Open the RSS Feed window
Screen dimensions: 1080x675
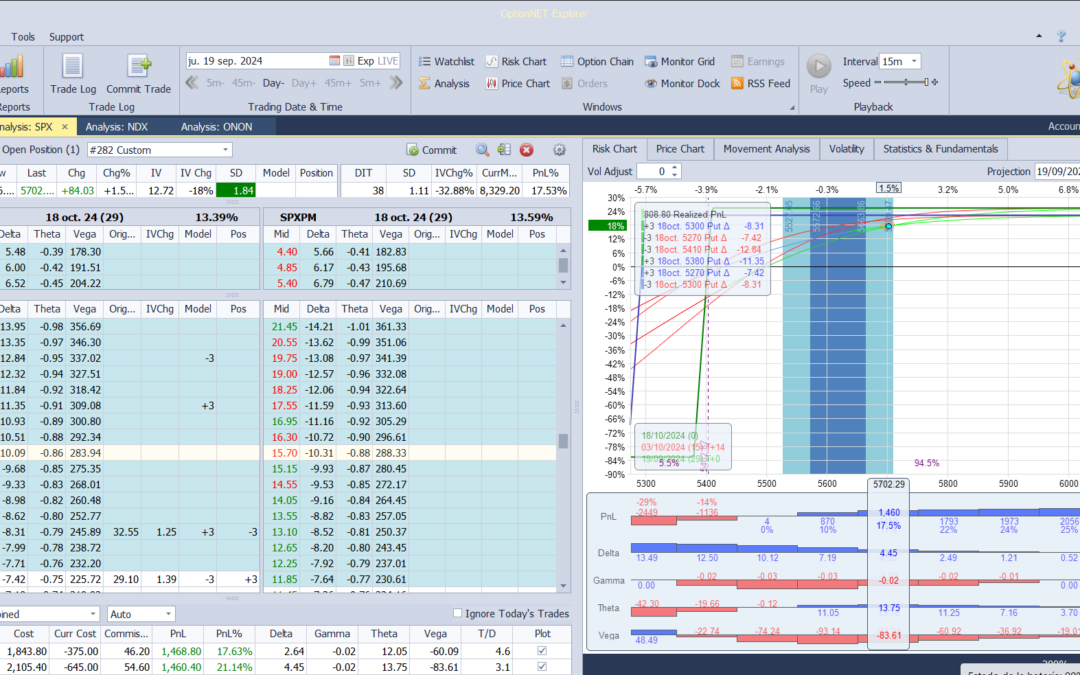tap(760, 84)
